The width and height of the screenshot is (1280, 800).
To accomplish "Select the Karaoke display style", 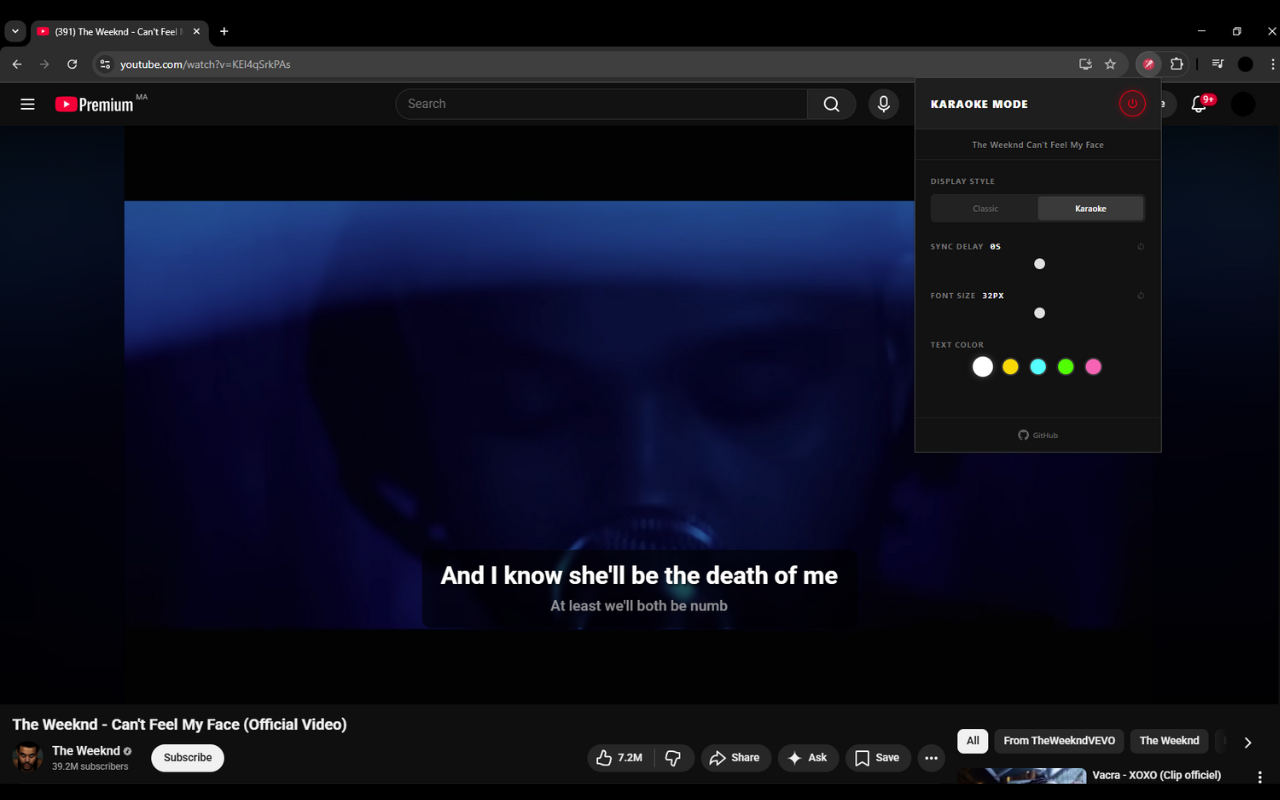I will click(1090, 208).
